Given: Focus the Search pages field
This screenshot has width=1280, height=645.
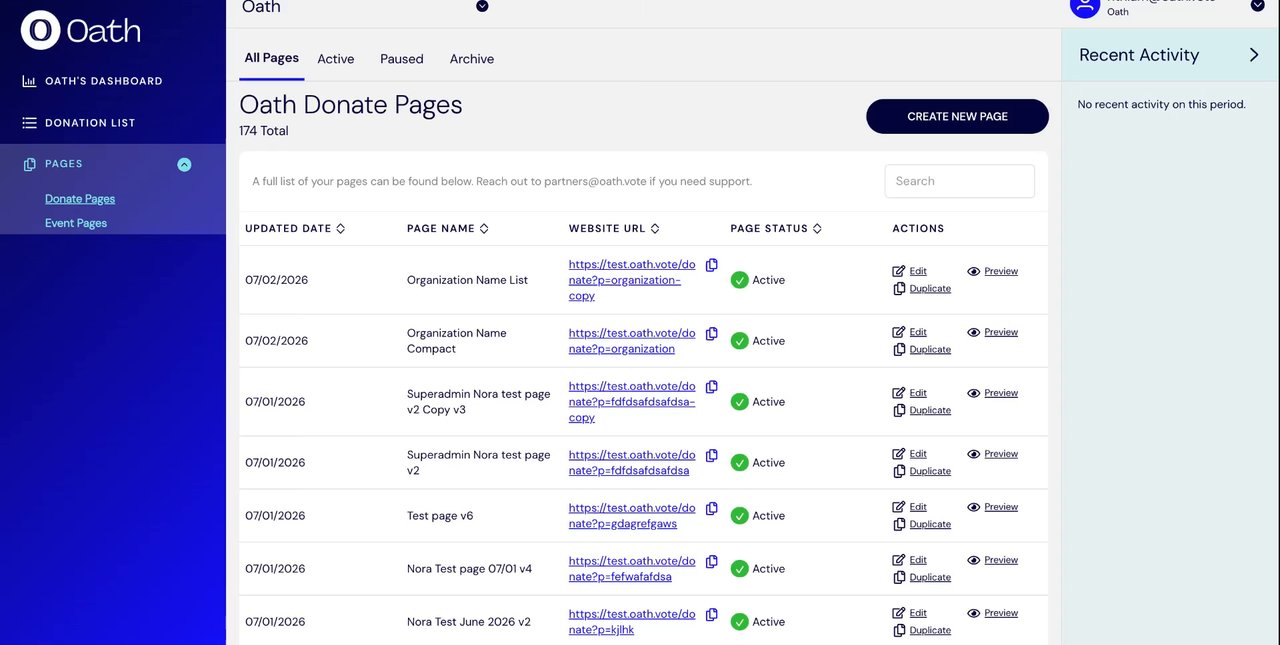Looking at the screenshot, I should pos(959,181).
